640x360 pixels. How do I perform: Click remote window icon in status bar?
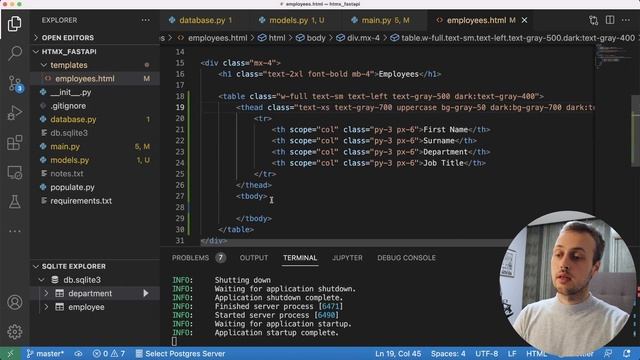click(10, 353)
